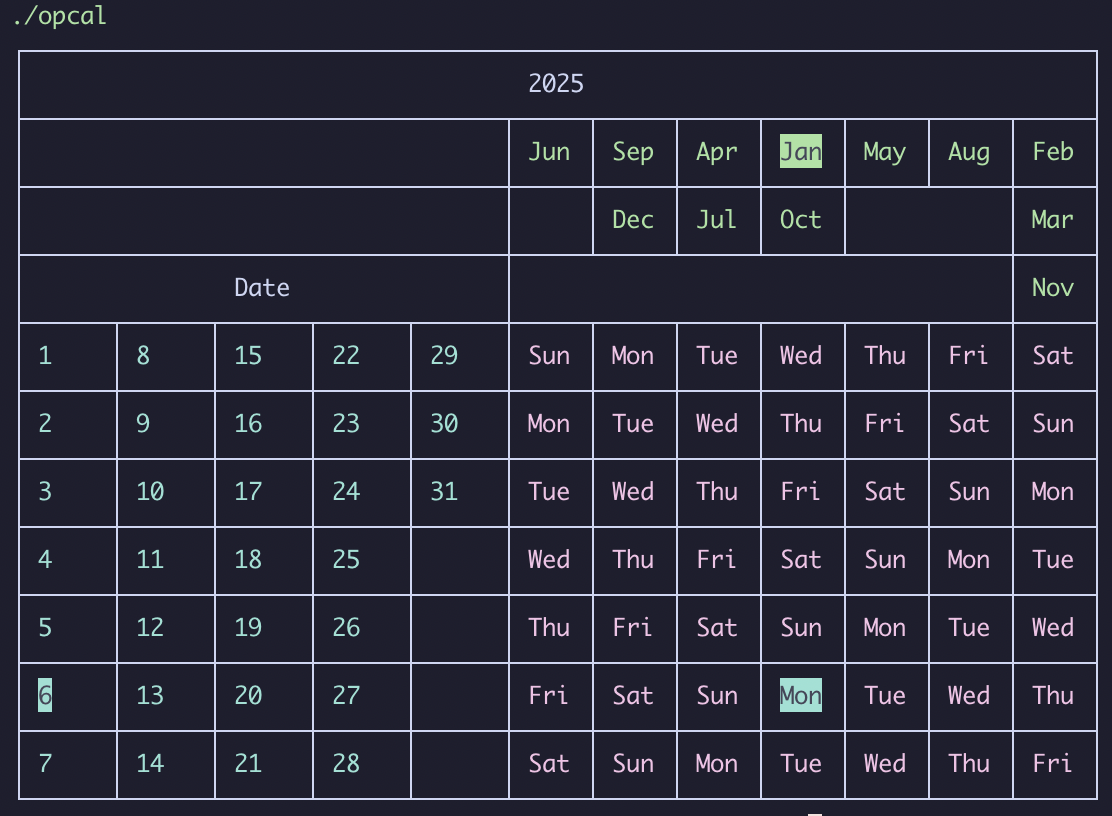Click the ./opcal command text
This screenshot has width=1112, height=816.
click(59, 17)
